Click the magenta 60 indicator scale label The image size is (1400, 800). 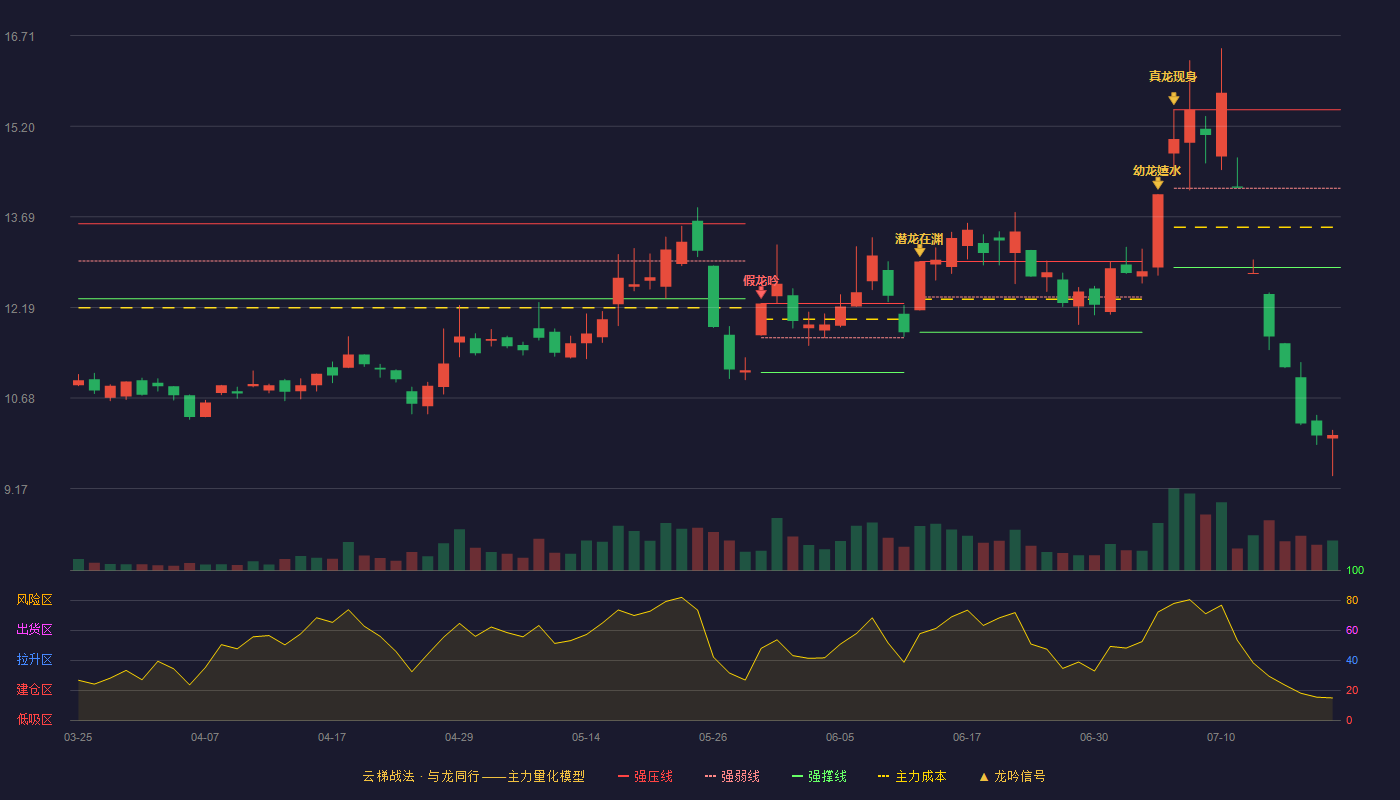(x=1352, y=631)
